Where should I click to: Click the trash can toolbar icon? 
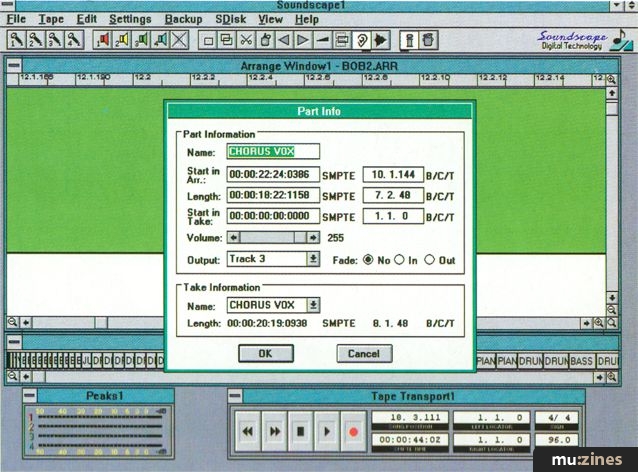[428, 41]
